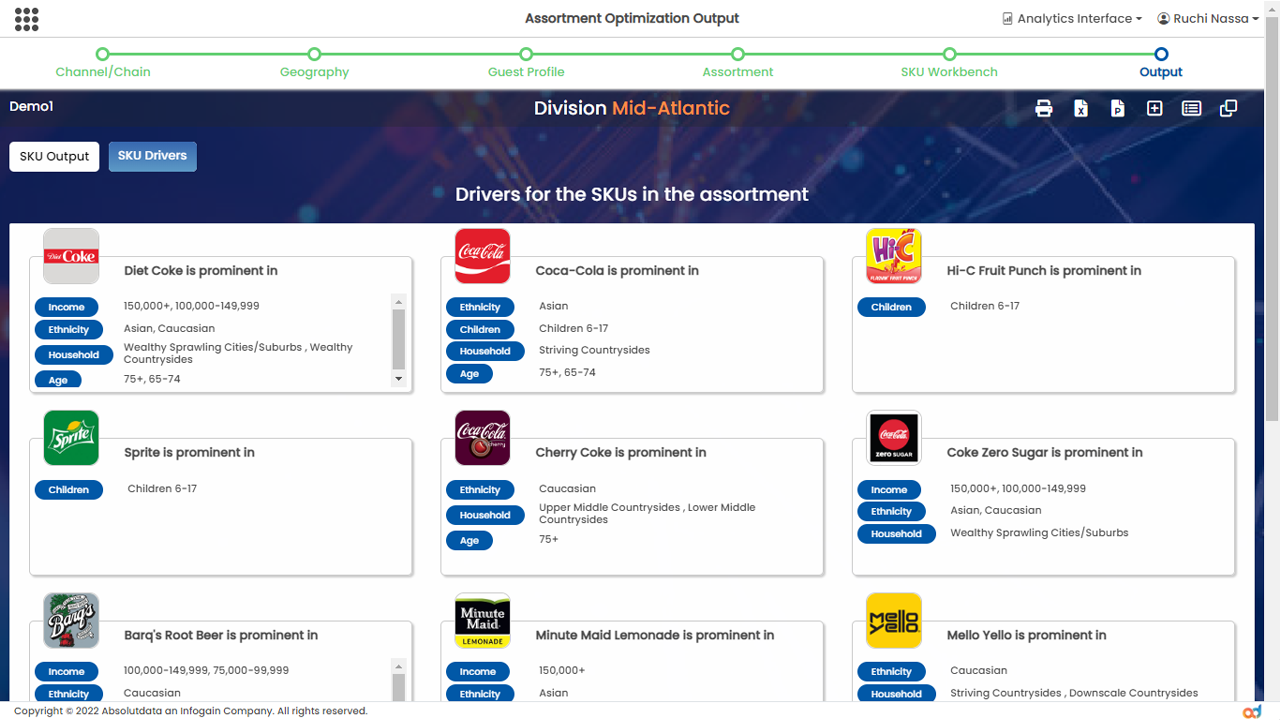Image resolution: width=1280 pixels, height=720 pixels.
Task: Click the Diet Coke card scrollbar thumb
Action: 399,340
